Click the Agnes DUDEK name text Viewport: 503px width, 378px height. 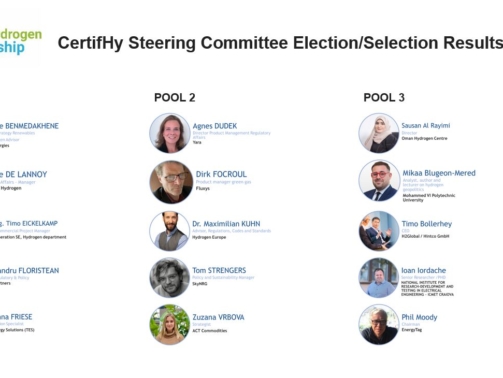[215, 126]
